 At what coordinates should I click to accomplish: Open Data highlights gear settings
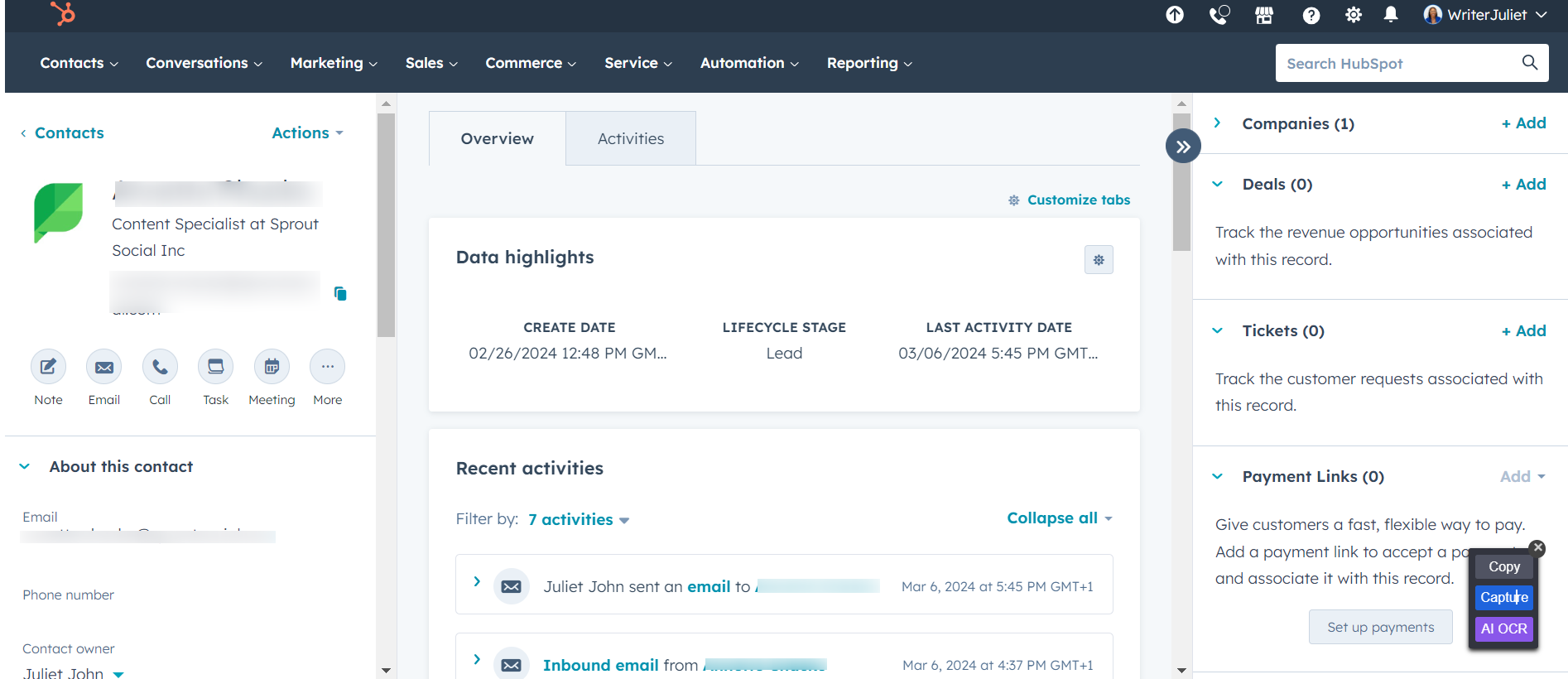pyautogui.click(x=1099, y=260)
